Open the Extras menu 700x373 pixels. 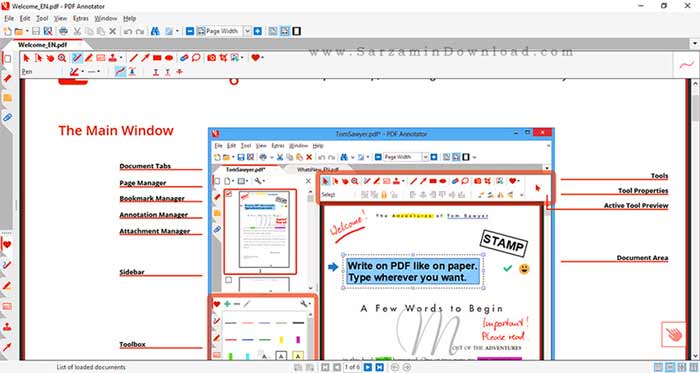tap(81, 18)
